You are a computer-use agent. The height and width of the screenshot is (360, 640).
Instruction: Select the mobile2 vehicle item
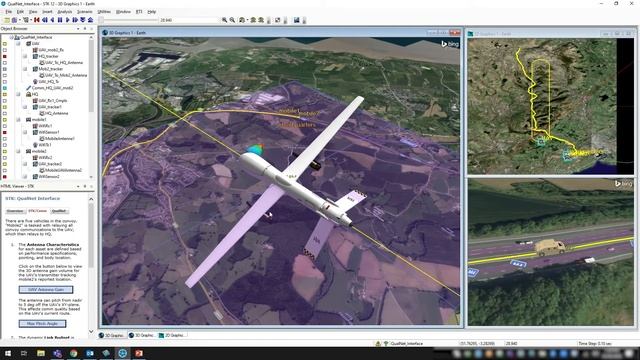point(36,151)
